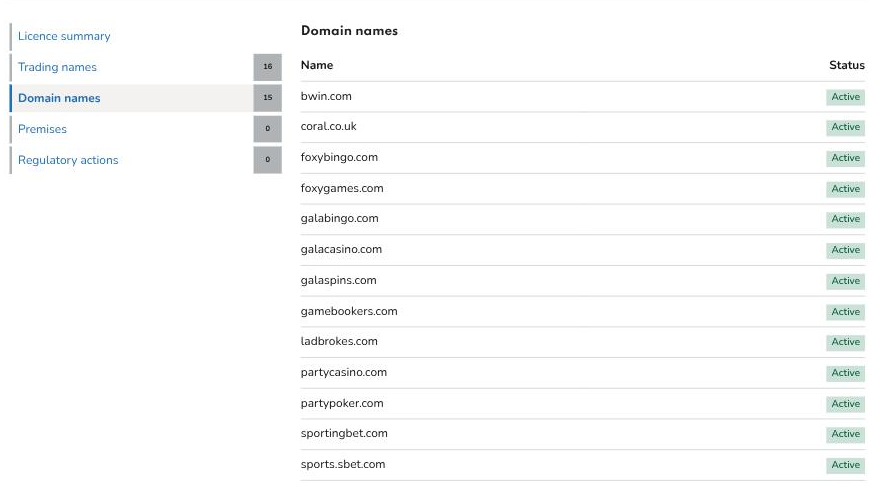
Task: Click Active status badge for bwin.com
Action: tap(846, 97)
